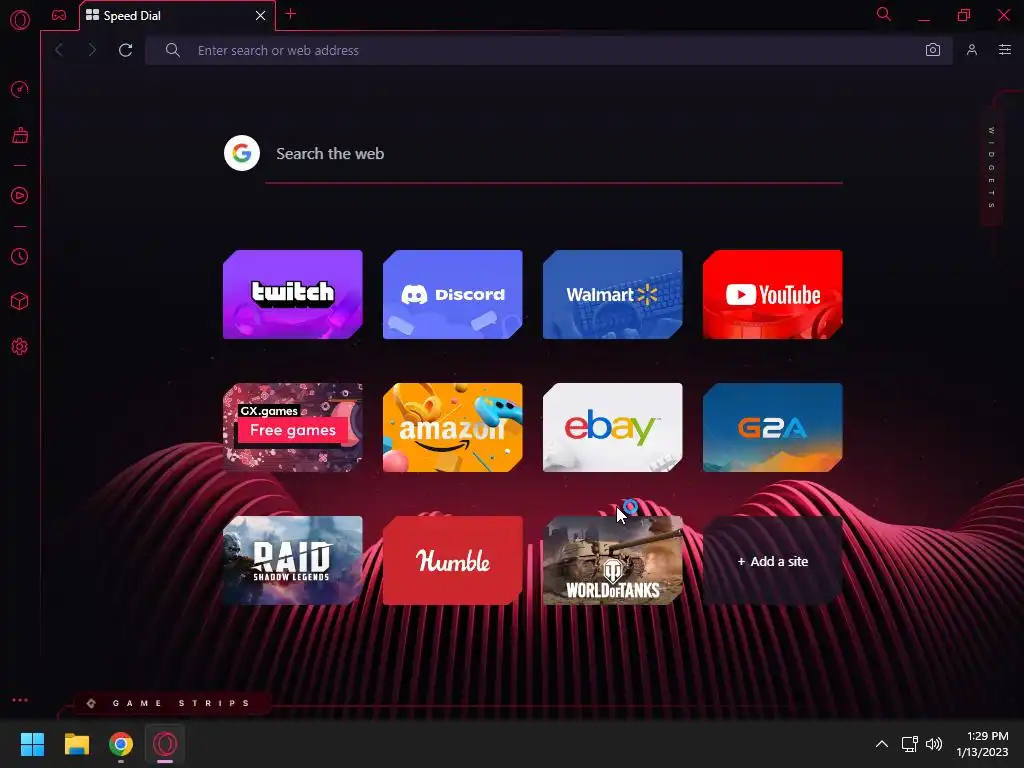The width and height of the screenshot is (1024, 768).
Task: Open the G2A speed dial tile
Action: coord(773,428)
